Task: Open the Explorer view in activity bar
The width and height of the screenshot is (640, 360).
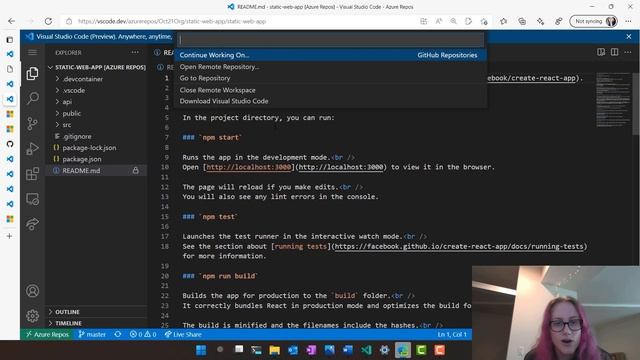Action: [32, 73]
